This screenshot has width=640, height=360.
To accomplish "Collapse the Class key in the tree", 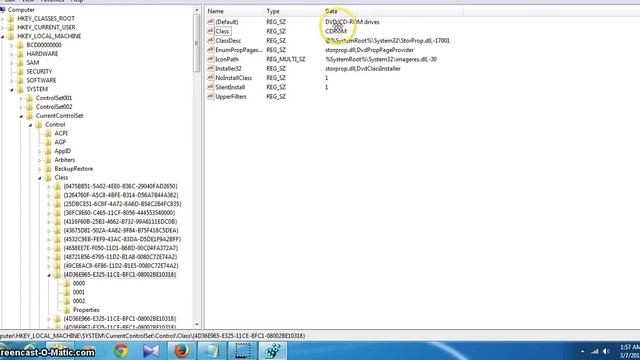I will coord(40,178).
